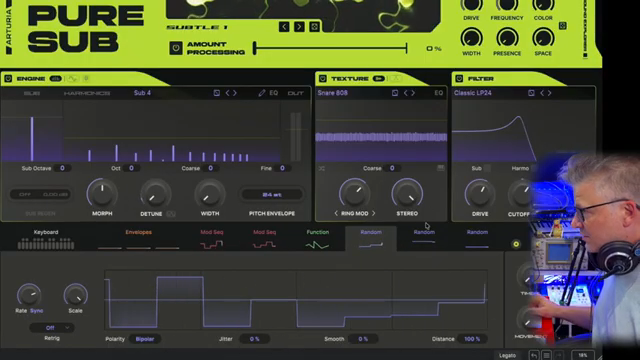This screenshot has width=640, height=360.
Task: Select the next Texture sample arrow
Action: pos(413,93)
